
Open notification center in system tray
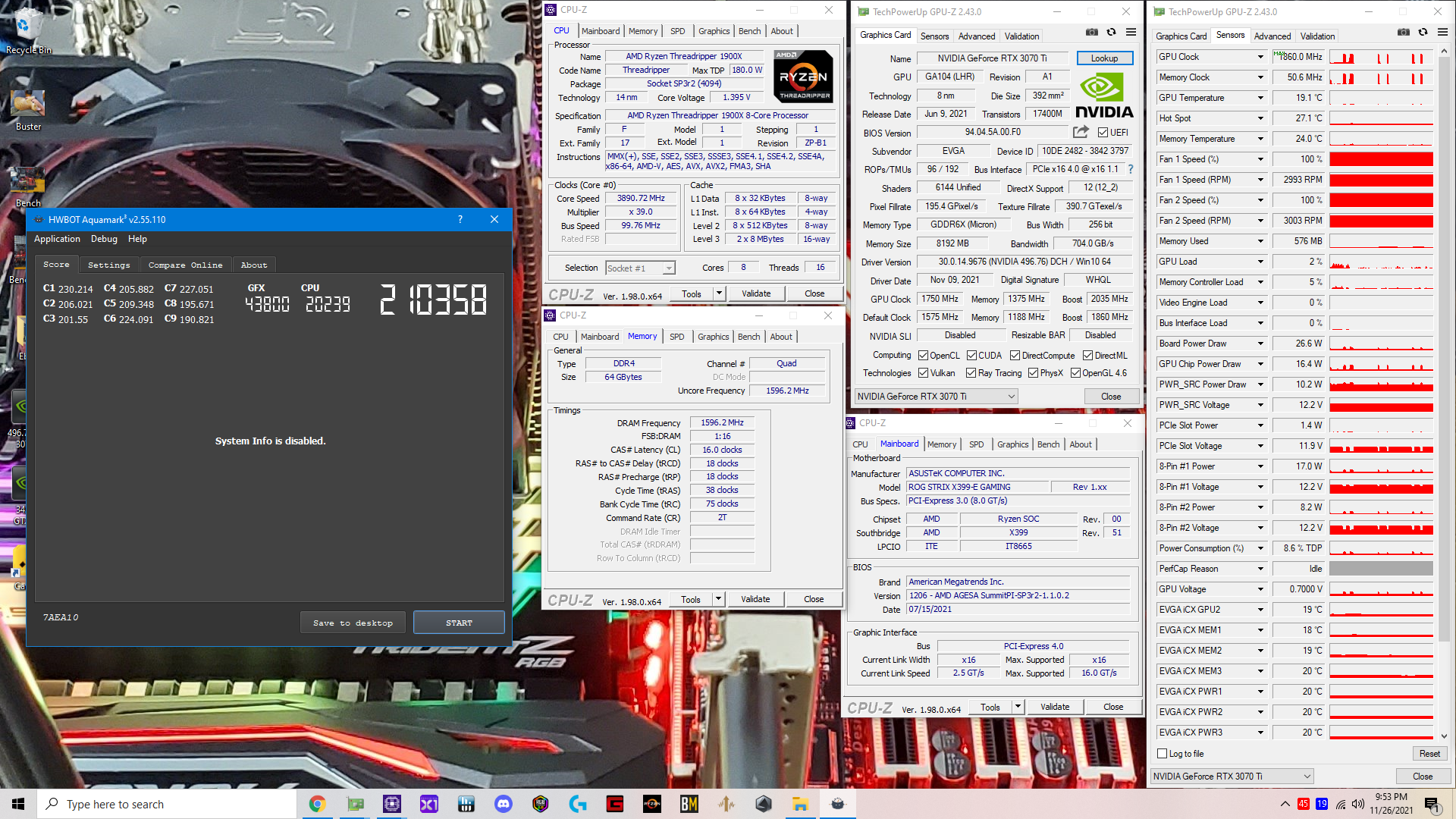pyautogui.click(x=1432, y=804)
